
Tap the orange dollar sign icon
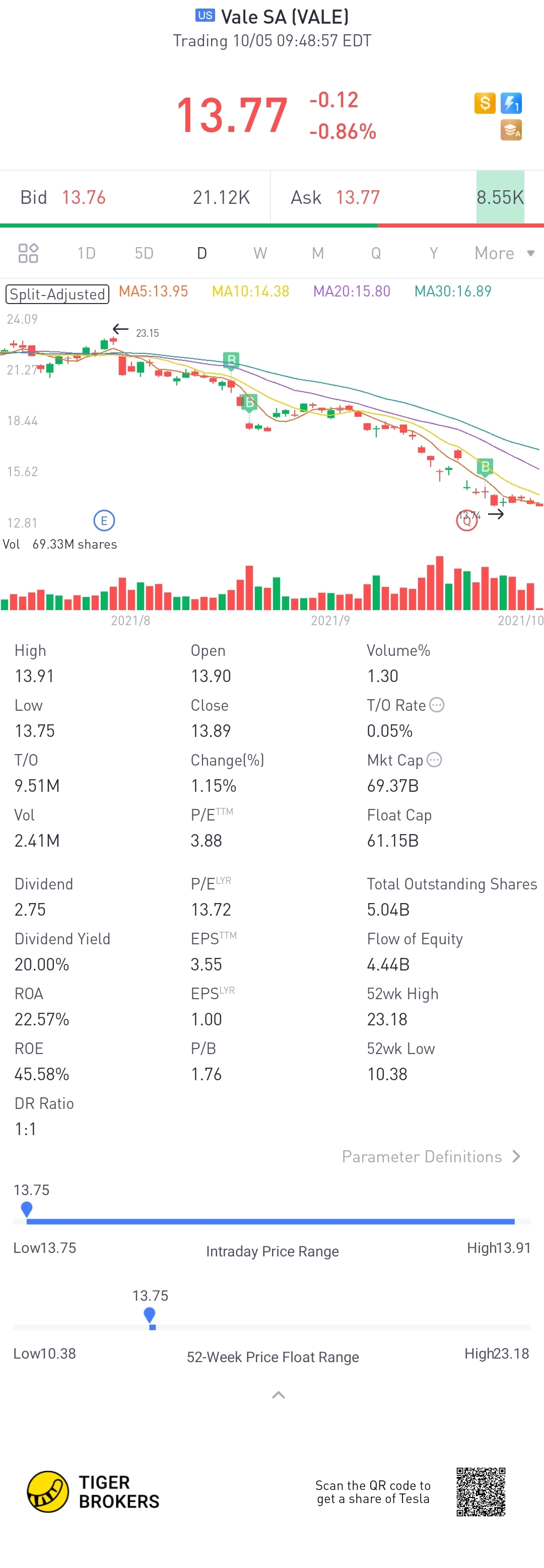pos(485,103)
